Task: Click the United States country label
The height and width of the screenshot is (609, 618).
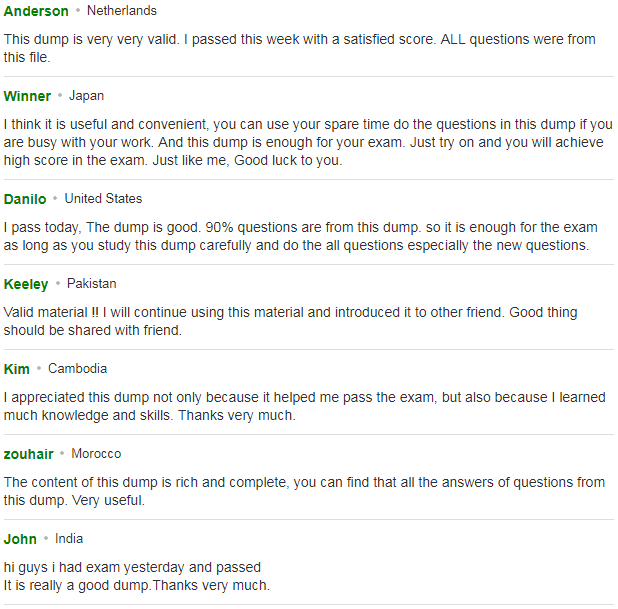Action: (103, 199)
